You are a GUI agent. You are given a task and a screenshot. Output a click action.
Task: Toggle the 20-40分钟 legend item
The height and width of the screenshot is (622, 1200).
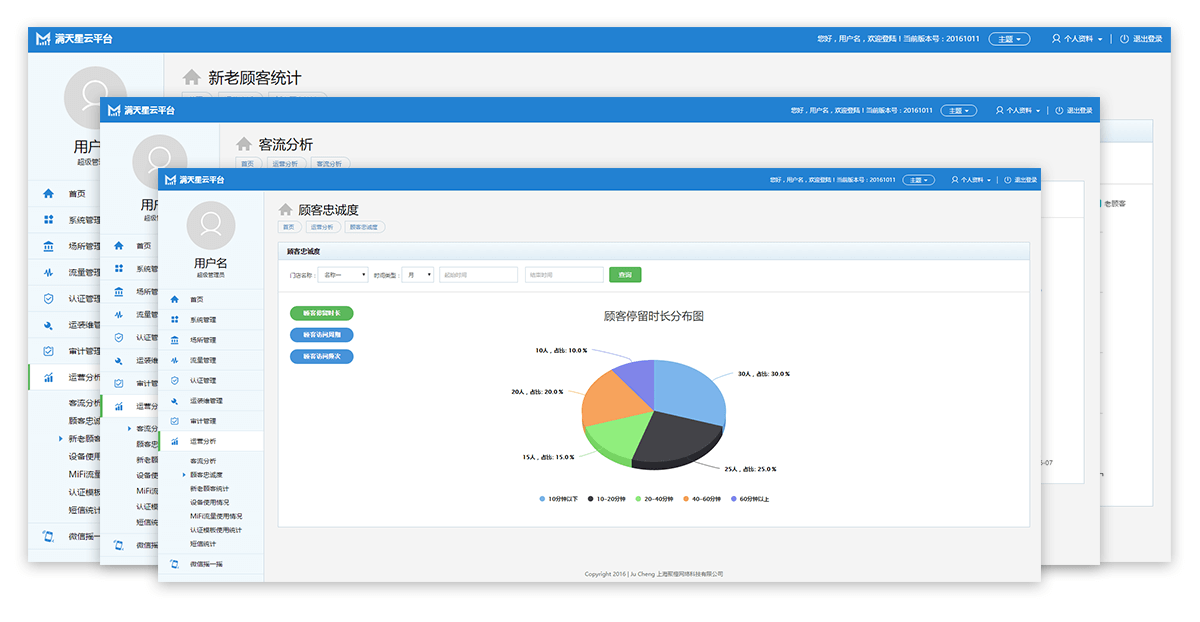pyautogui.click(x=654, y=498)
